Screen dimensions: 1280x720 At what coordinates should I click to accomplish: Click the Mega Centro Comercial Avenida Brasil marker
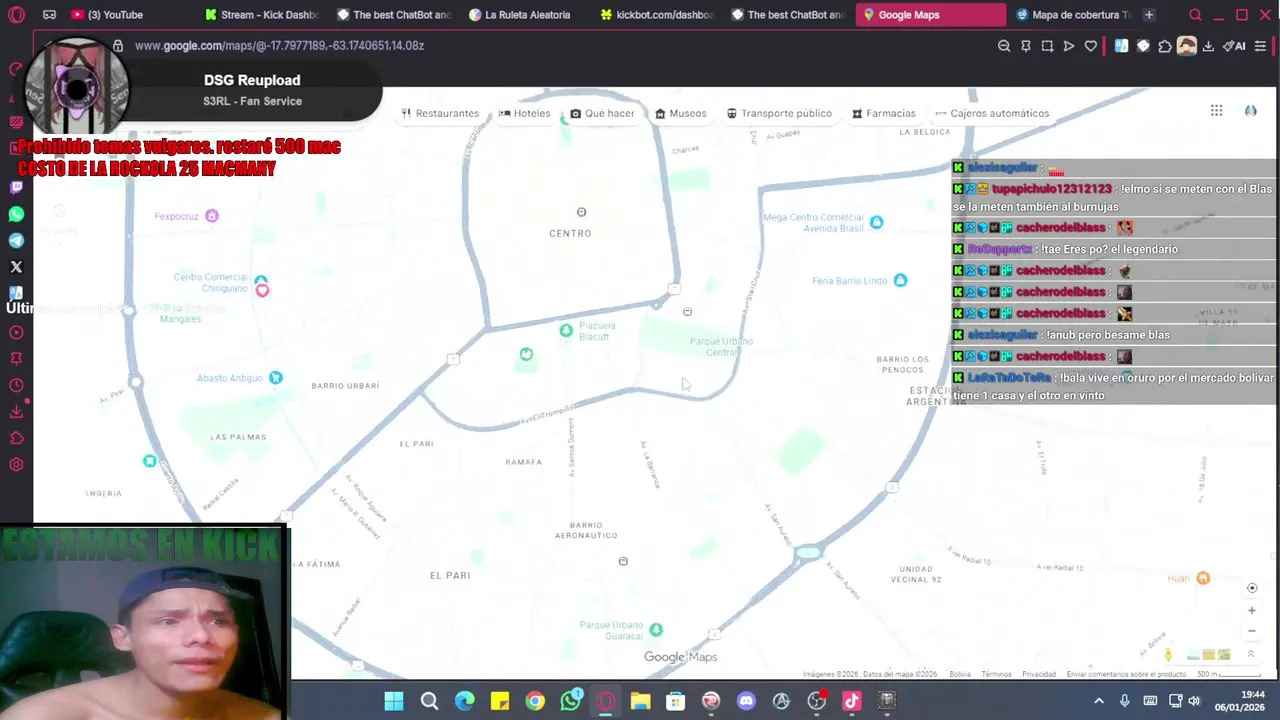[x=876, y=222]
